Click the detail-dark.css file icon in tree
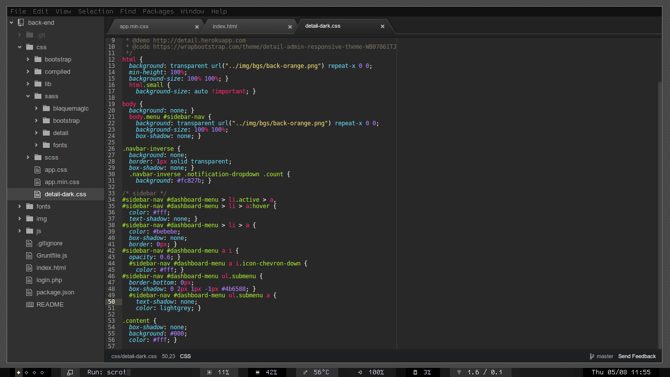Image resolution: width=670 pixels, height=377 pixels. pos(38,194)
